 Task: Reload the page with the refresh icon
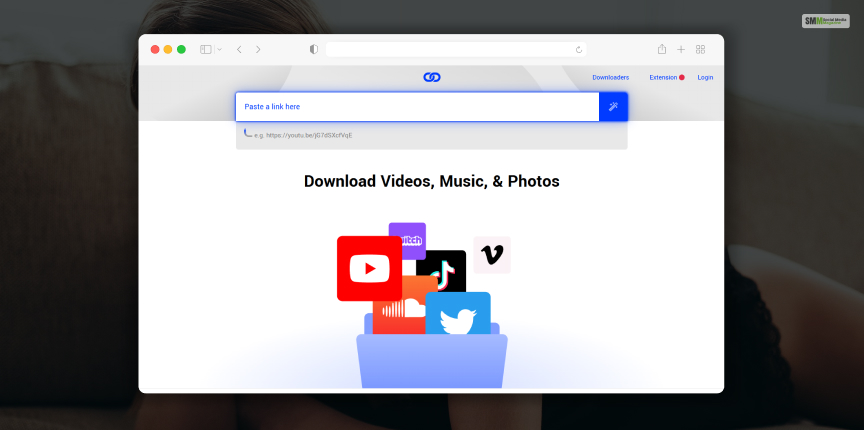point(579,50)
